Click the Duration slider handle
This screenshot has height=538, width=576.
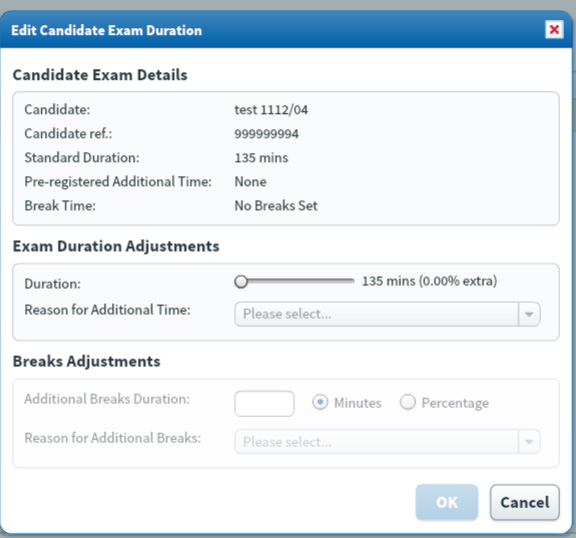241,282
